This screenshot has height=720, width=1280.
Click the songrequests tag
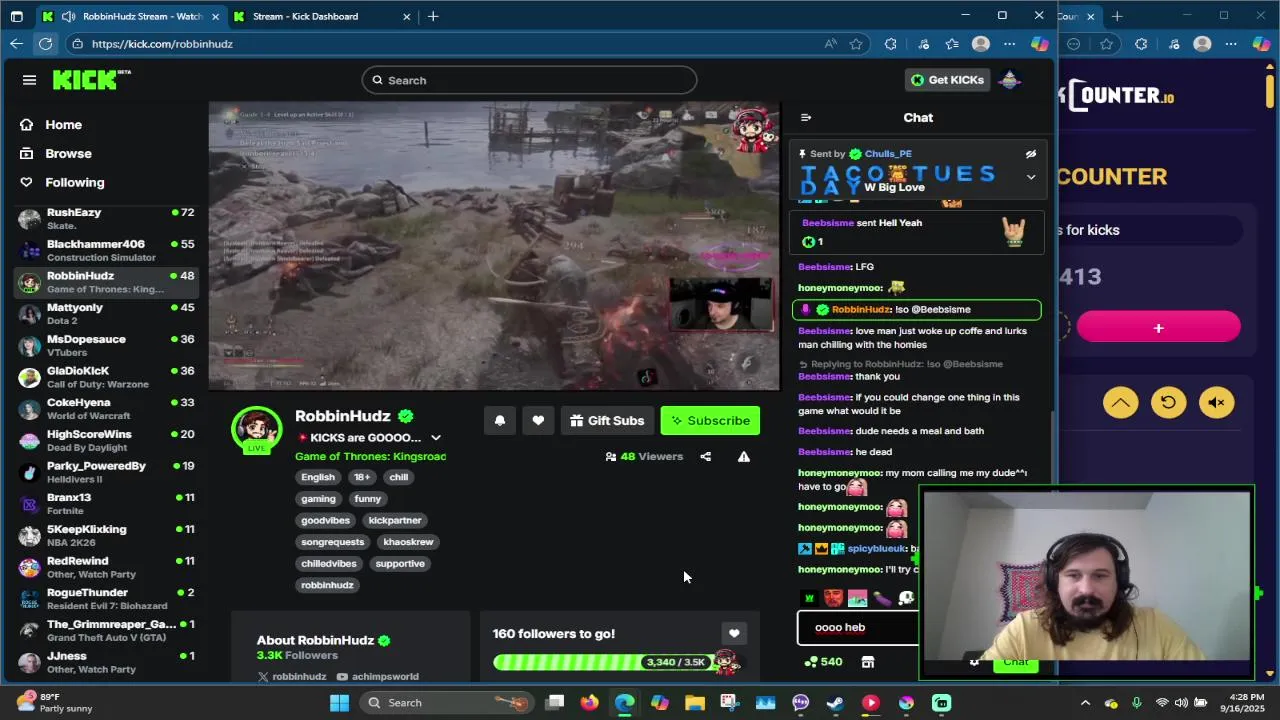coord(333,542)
